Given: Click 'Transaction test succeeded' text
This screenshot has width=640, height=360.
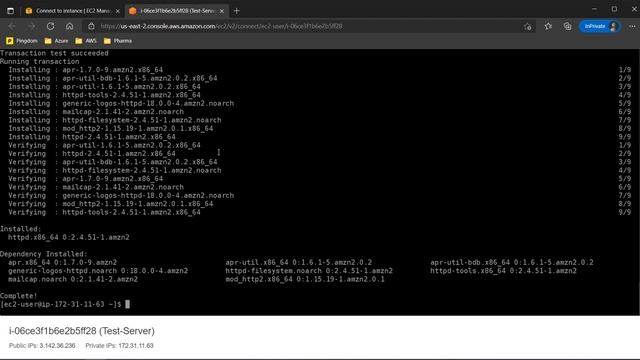Looking at the screenshot, I should point(54,53).
